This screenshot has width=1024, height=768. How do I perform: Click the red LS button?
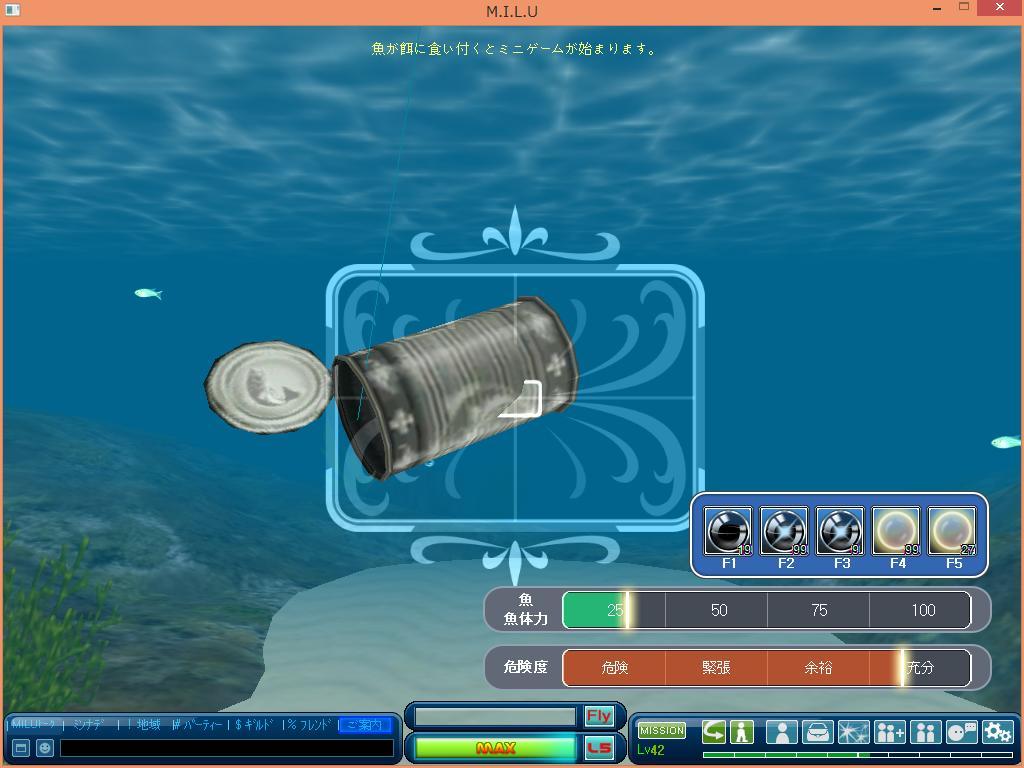pyautogui.click(x=599, y=748)
